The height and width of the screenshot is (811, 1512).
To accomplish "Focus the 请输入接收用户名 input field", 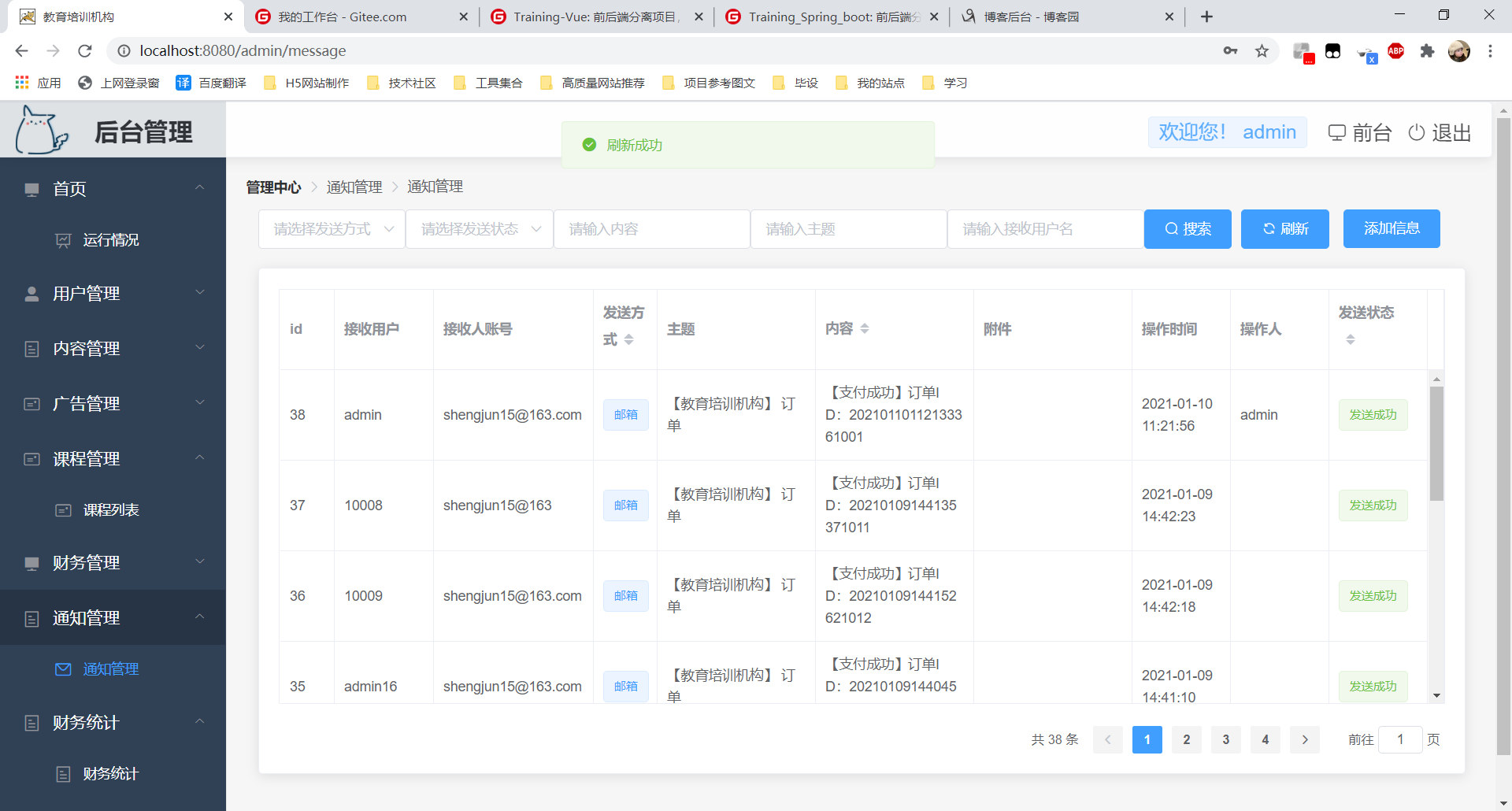I will click(x=1046, y=229).
